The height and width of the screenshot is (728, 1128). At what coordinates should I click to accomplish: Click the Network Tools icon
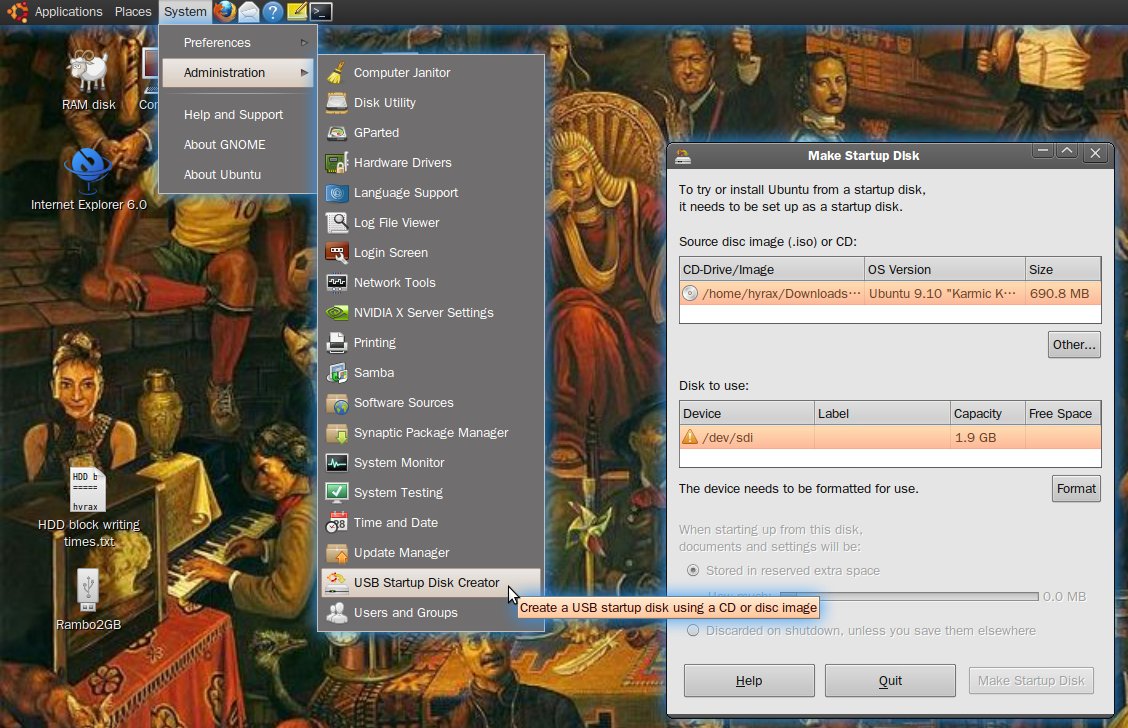[x=336, y=283]
